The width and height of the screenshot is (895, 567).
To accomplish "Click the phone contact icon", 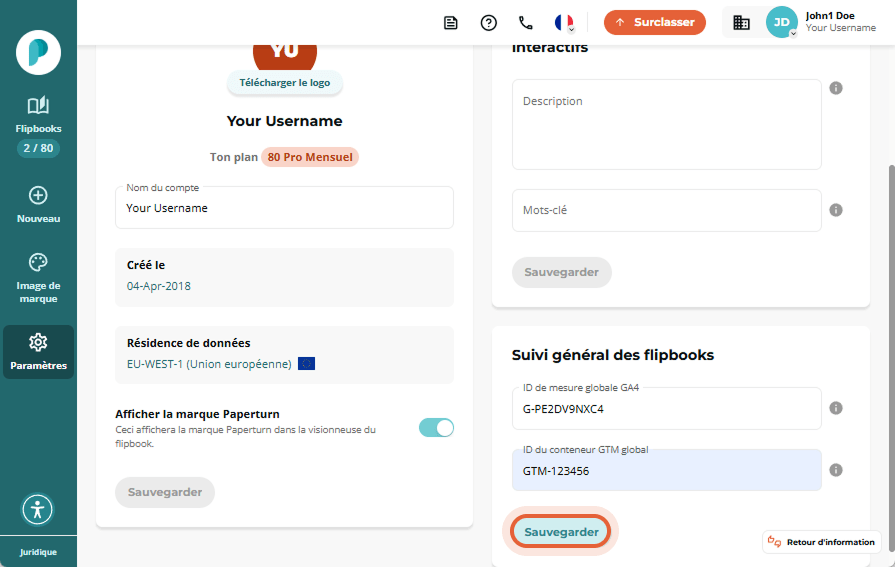I will pyautogui.click(x=526, y=23).
